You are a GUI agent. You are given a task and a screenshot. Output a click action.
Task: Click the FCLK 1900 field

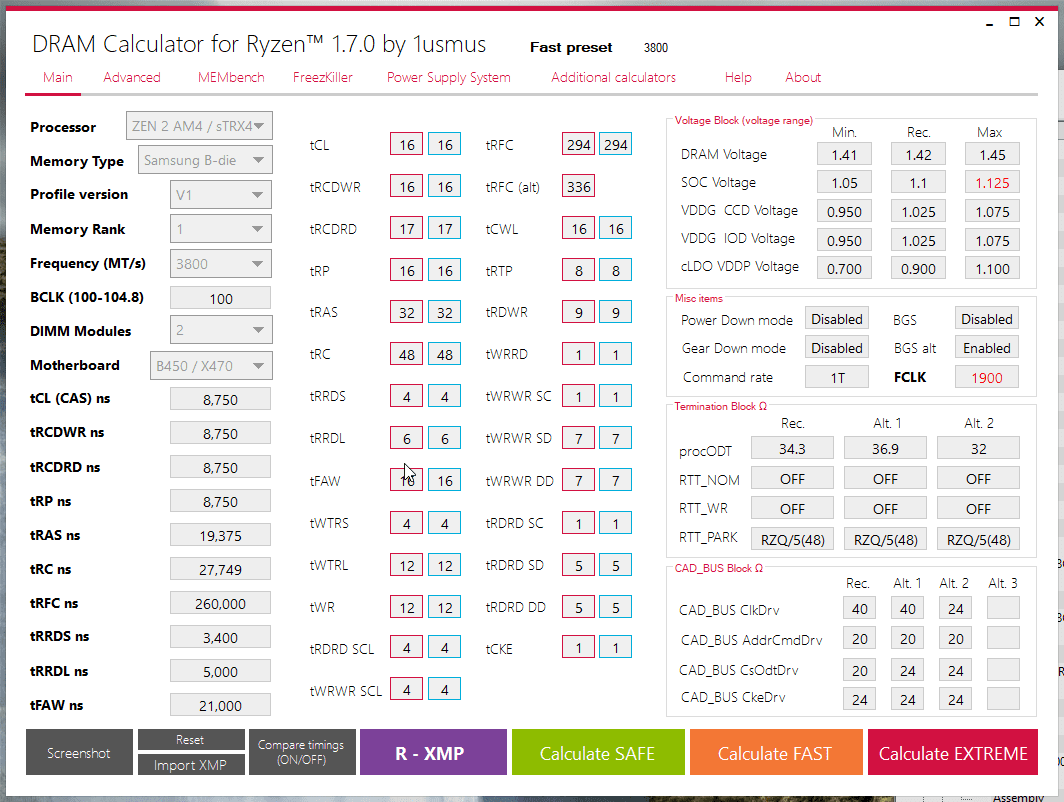tap(987, 377)
